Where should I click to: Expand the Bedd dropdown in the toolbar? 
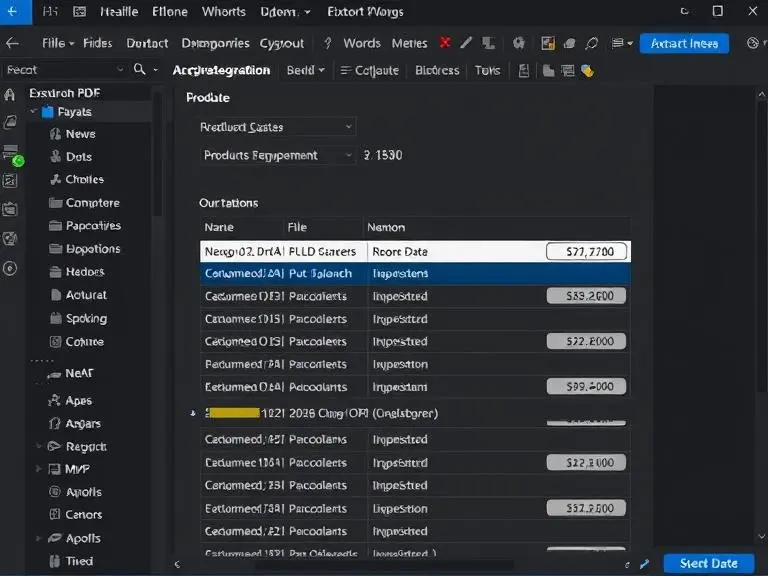pos(305,70)
